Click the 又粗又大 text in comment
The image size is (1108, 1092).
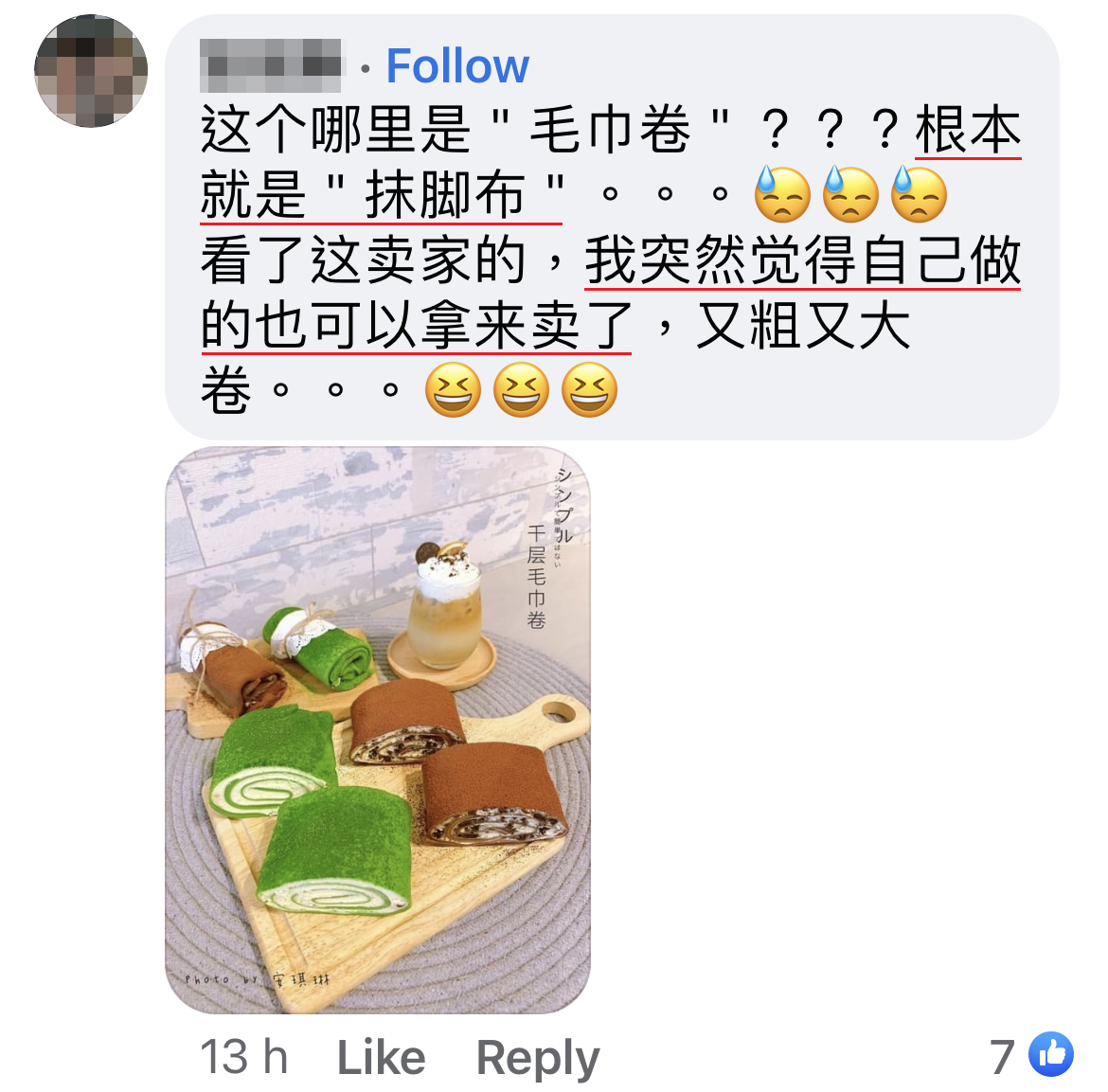coord(803,325)
